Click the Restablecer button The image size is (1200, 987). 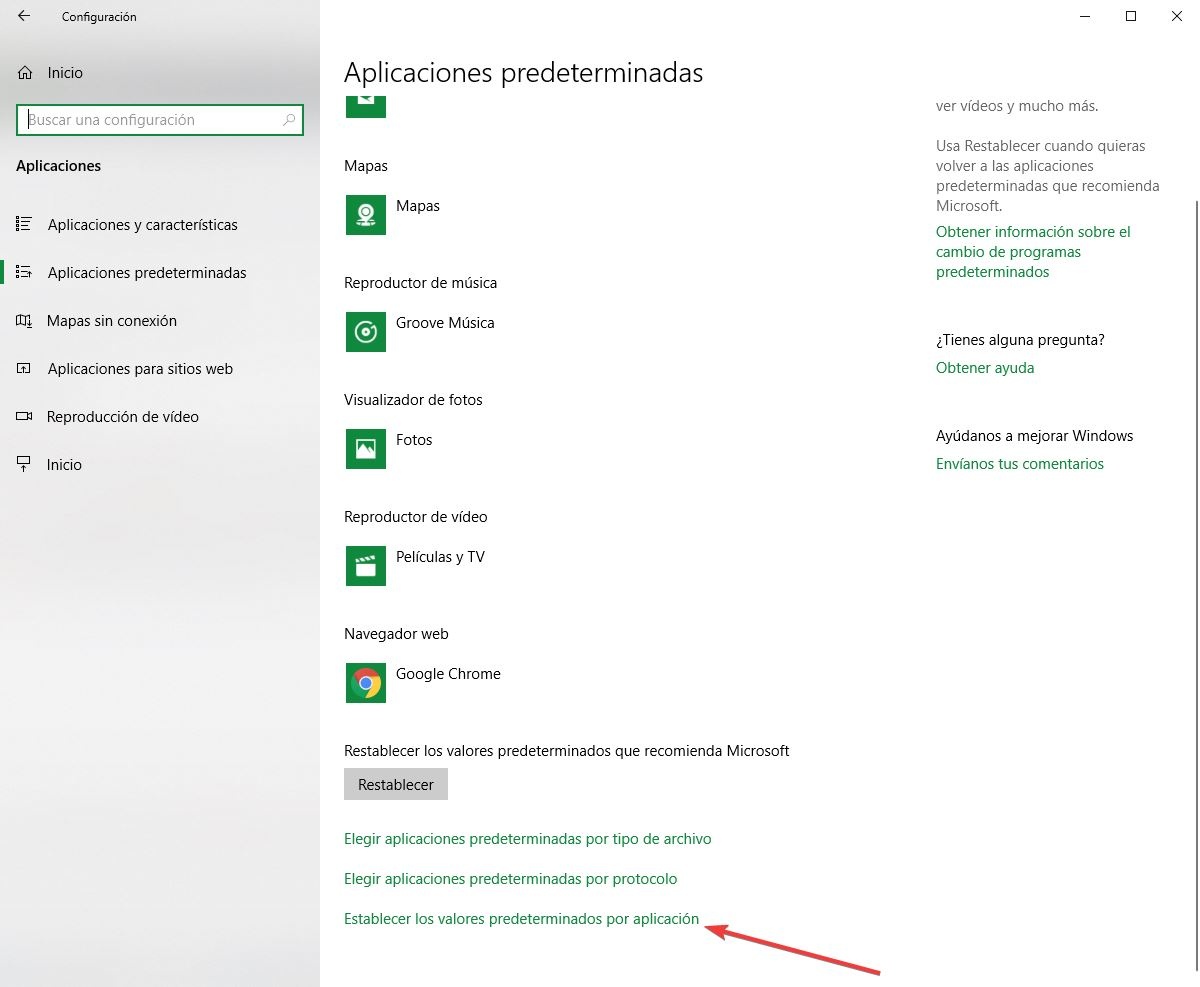click(396, 784)
